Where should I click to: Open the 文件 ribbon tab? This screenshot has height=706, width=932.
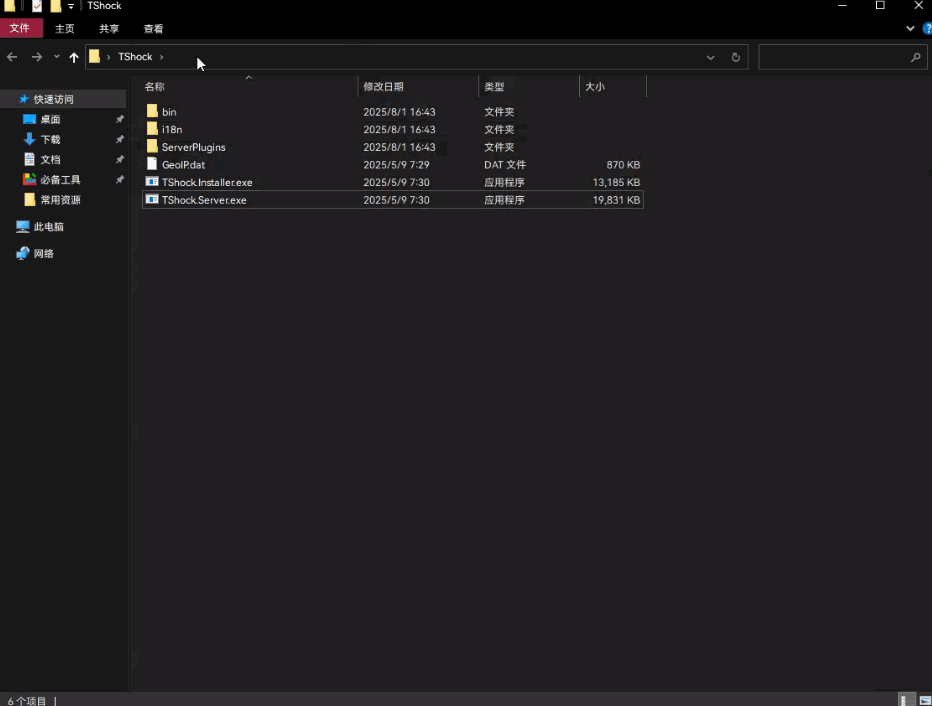pos(21,28)
